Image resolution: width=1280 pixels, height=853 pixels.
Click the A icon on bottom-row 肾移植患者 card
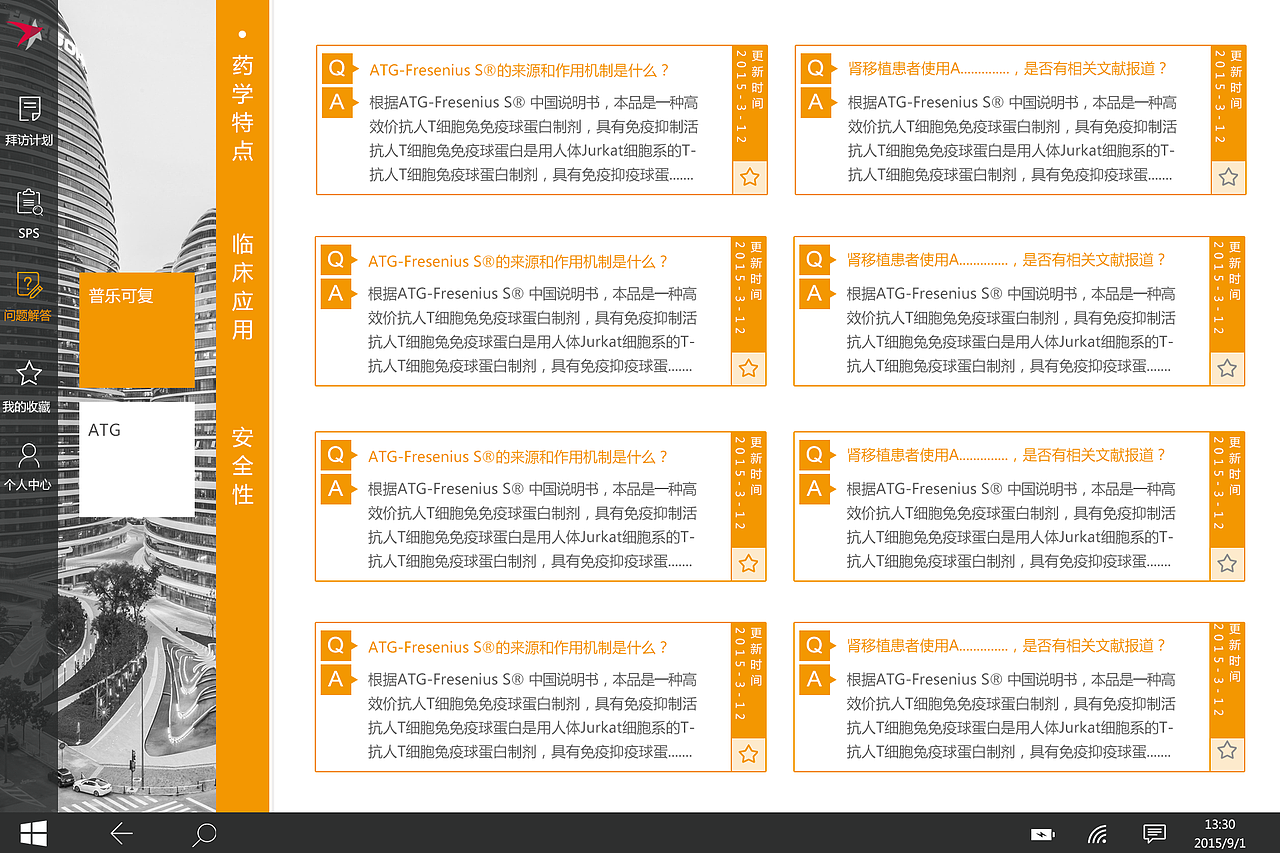[817, 680]
